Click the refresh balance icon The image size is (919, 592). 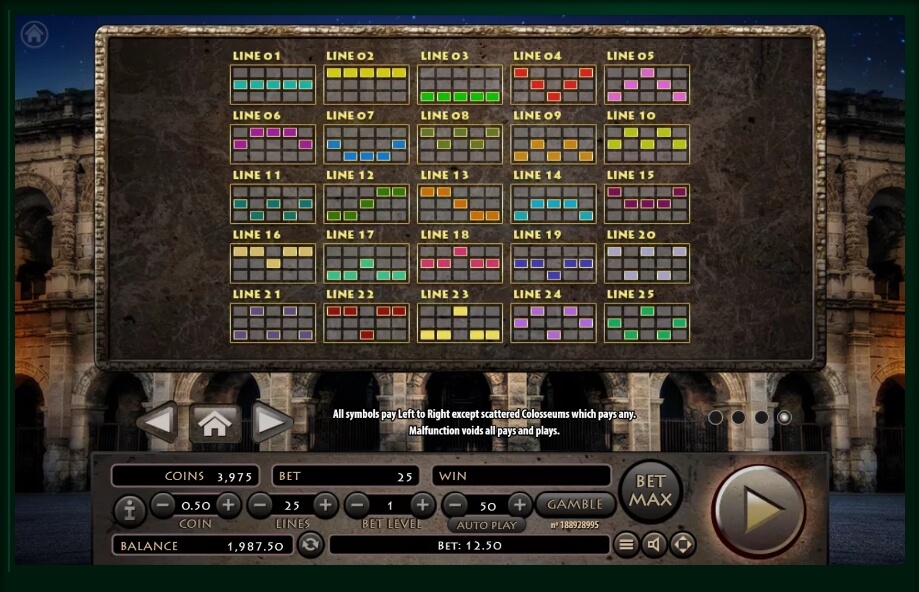pyautogui.click(x=311, y=545)
